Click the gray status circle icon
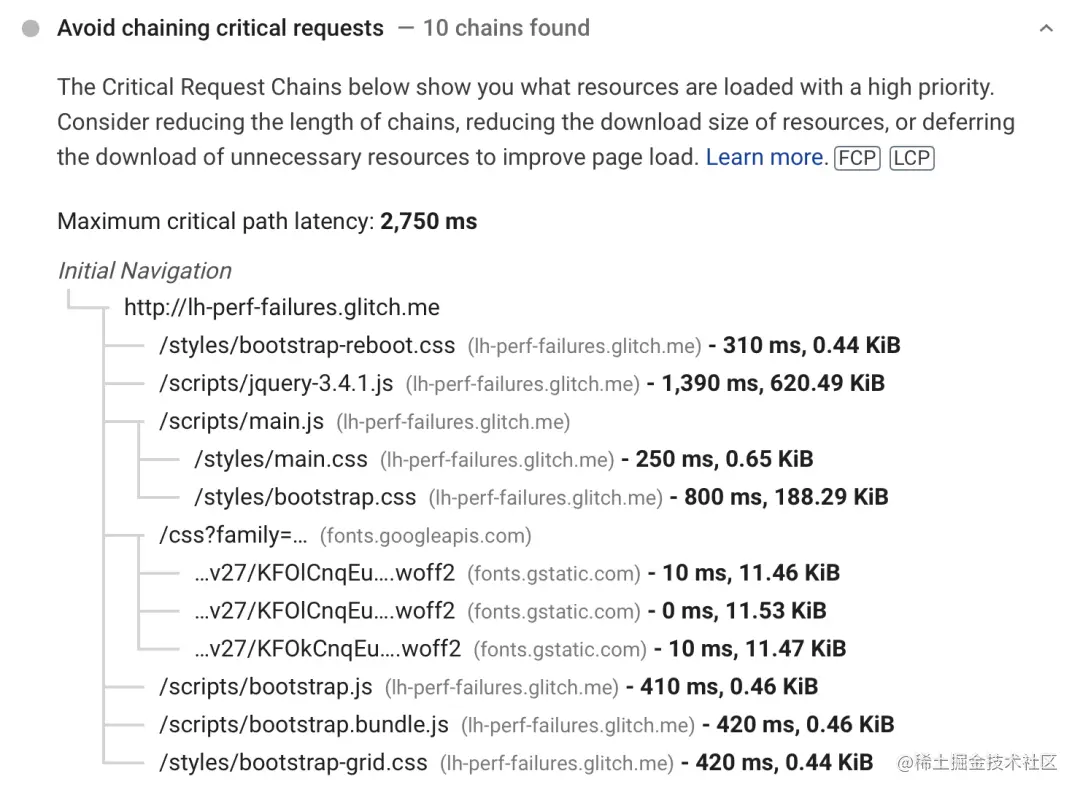 (x=31, y=29)
